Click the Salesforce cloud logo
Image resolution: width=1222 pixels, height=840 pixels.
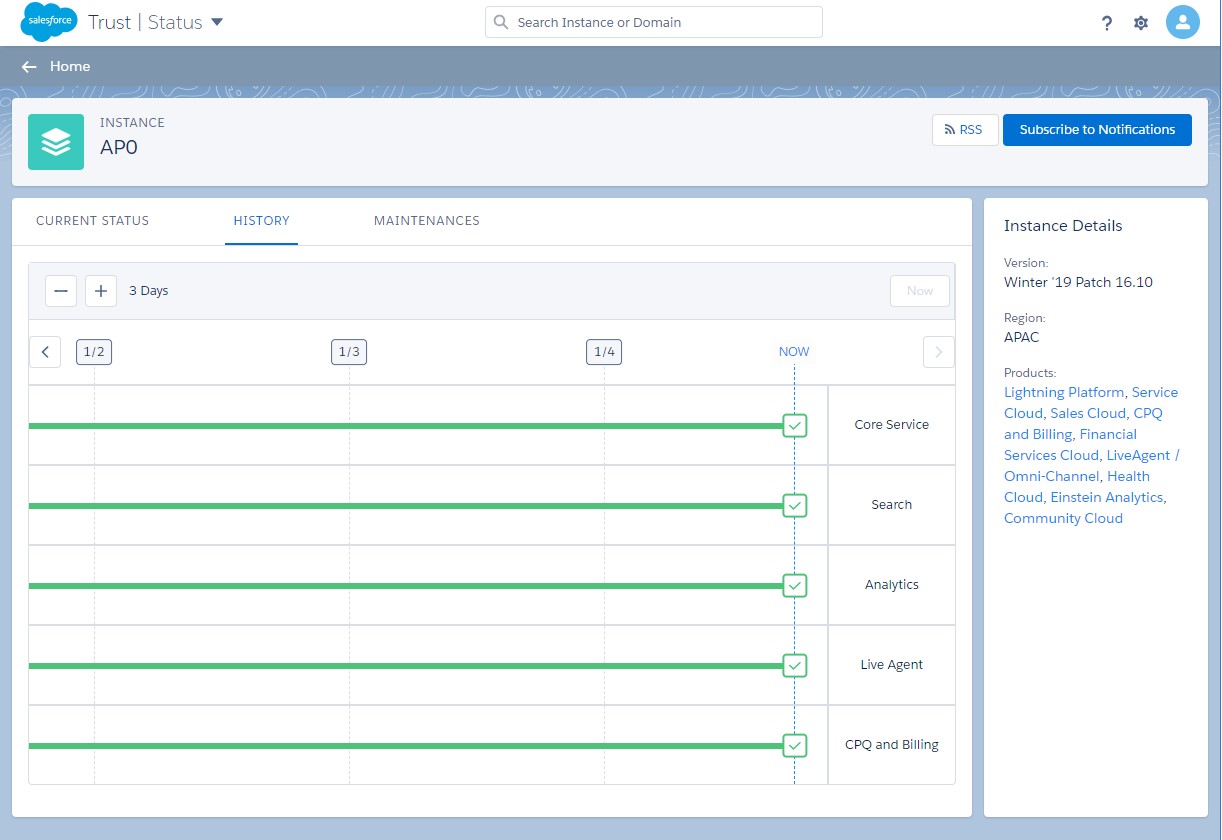click(49, 22)
